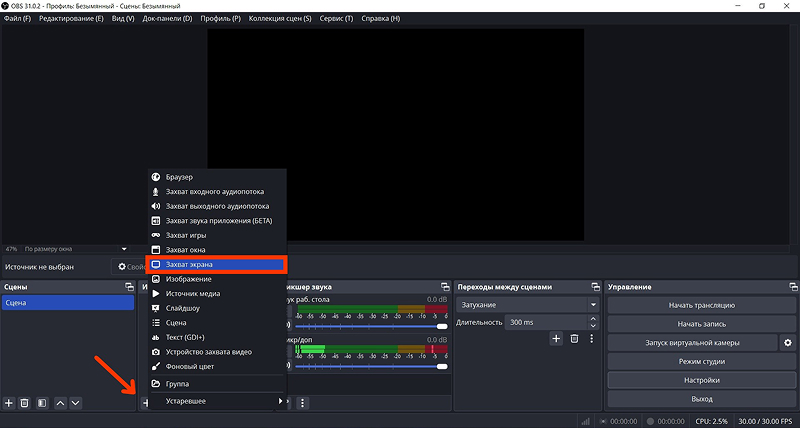Screen dimensions: 800x428
Task: Undock the Scenes panel
Action: point(130,287)
